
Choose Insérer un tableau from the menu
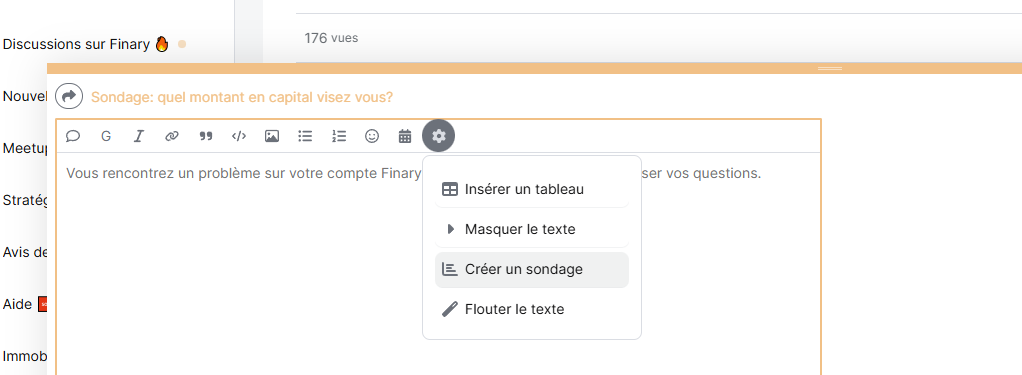pyautogui.click(x=532, y=190)
